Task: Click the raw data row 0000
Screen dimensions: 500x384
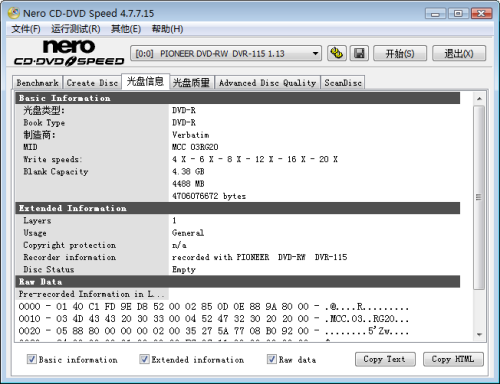Action: (213, 306)
